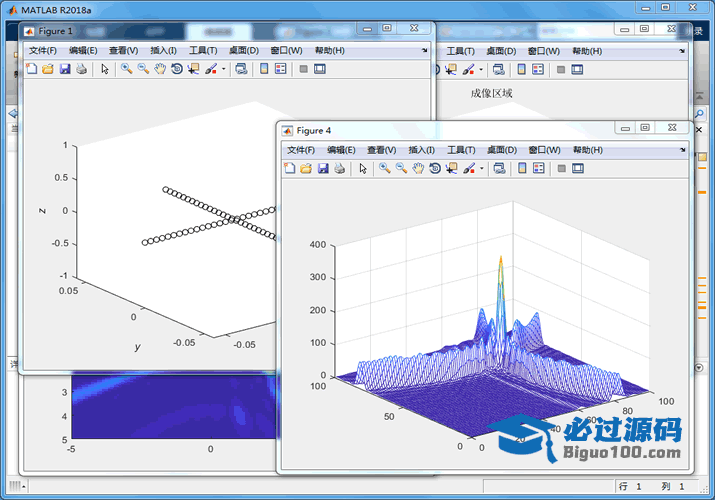Open 窗口(W) menu in Figure 4
715x500 pixels.
pos(544,150)
